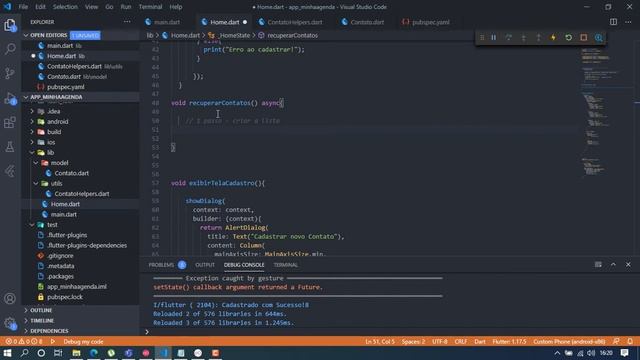Open the Extensions view
Image resolution: width=640 pixels, height=360 pixels.
tap(10, 122)
